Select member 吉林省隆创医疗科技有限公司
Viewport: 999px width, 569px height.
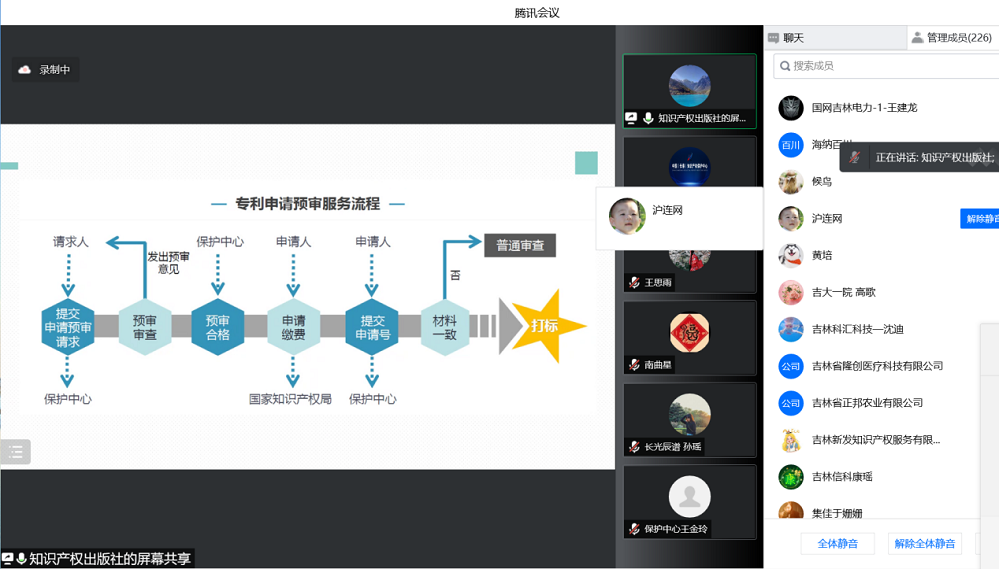(877, 366)
